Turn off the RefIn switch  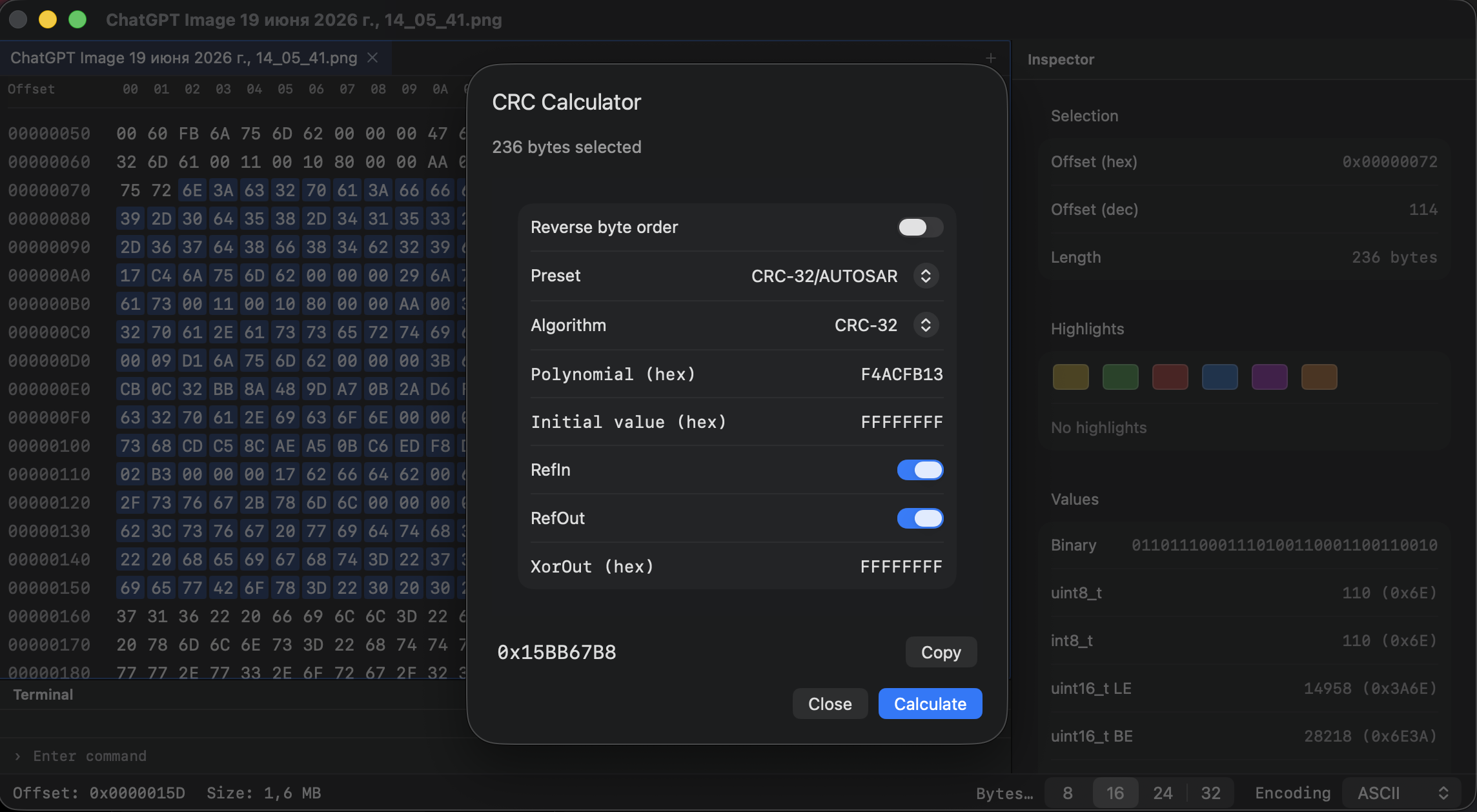[x=921, y=470]
